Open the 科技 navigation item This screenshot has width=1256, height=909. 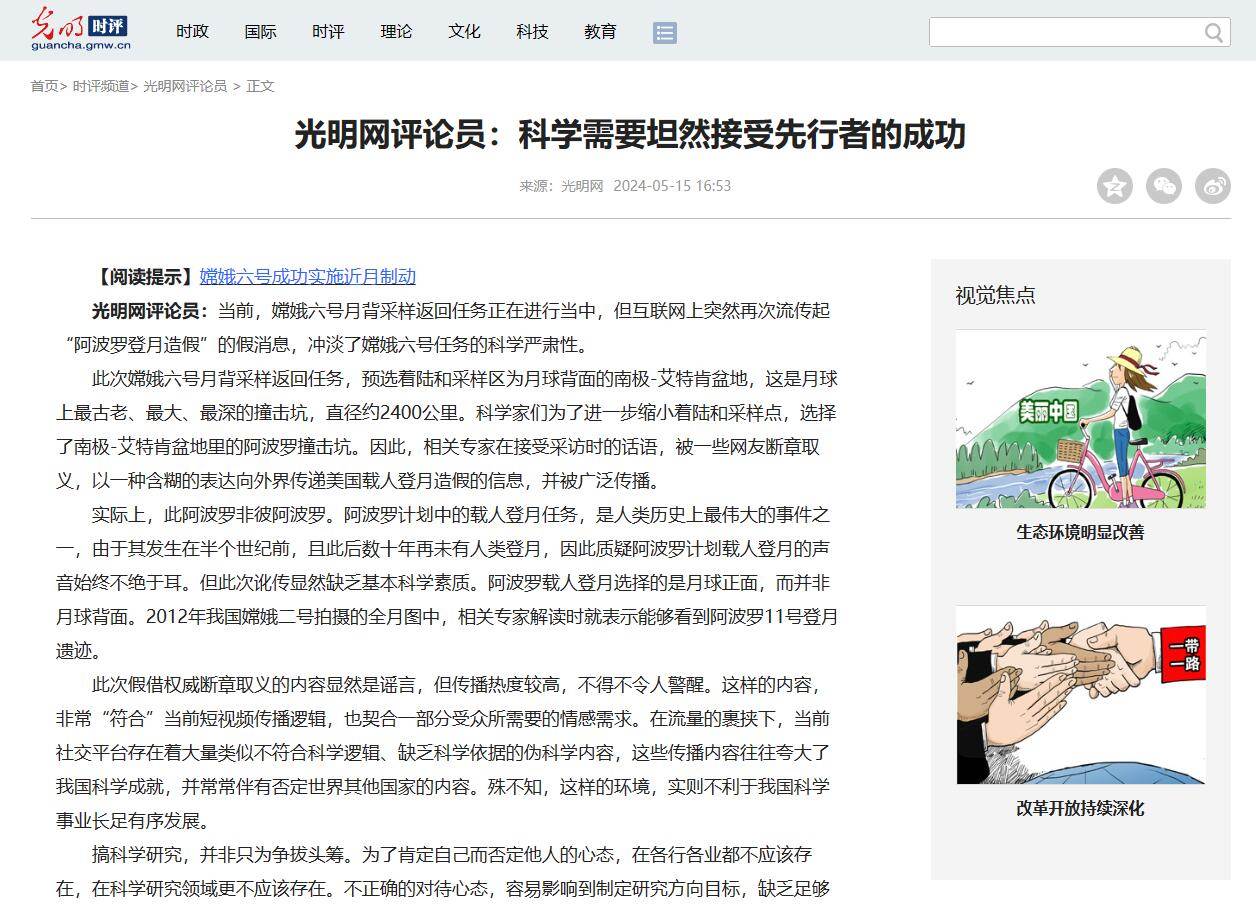click(532, 32)
